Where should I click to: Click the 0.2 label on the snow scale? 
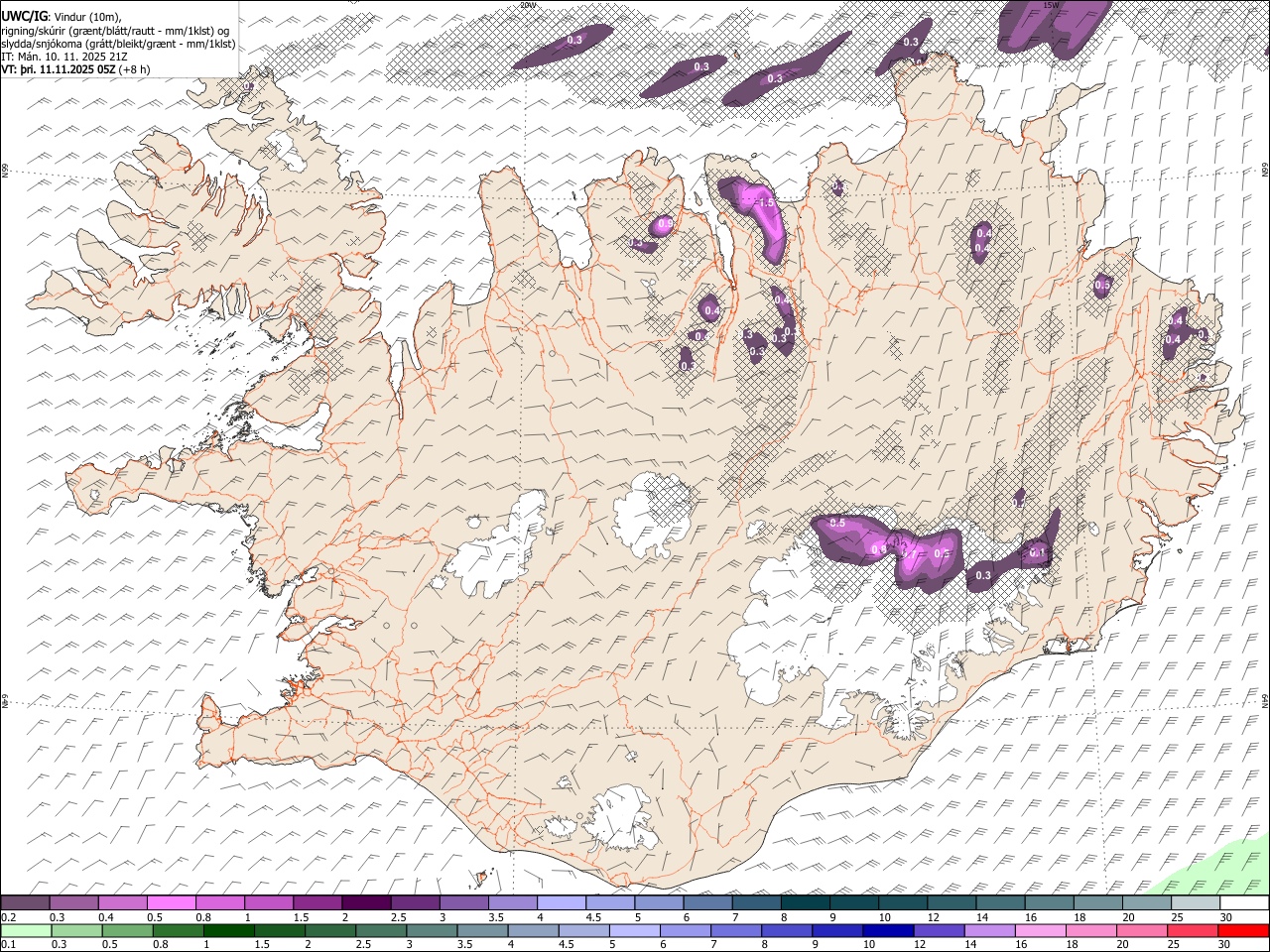(x=8, y=917)
